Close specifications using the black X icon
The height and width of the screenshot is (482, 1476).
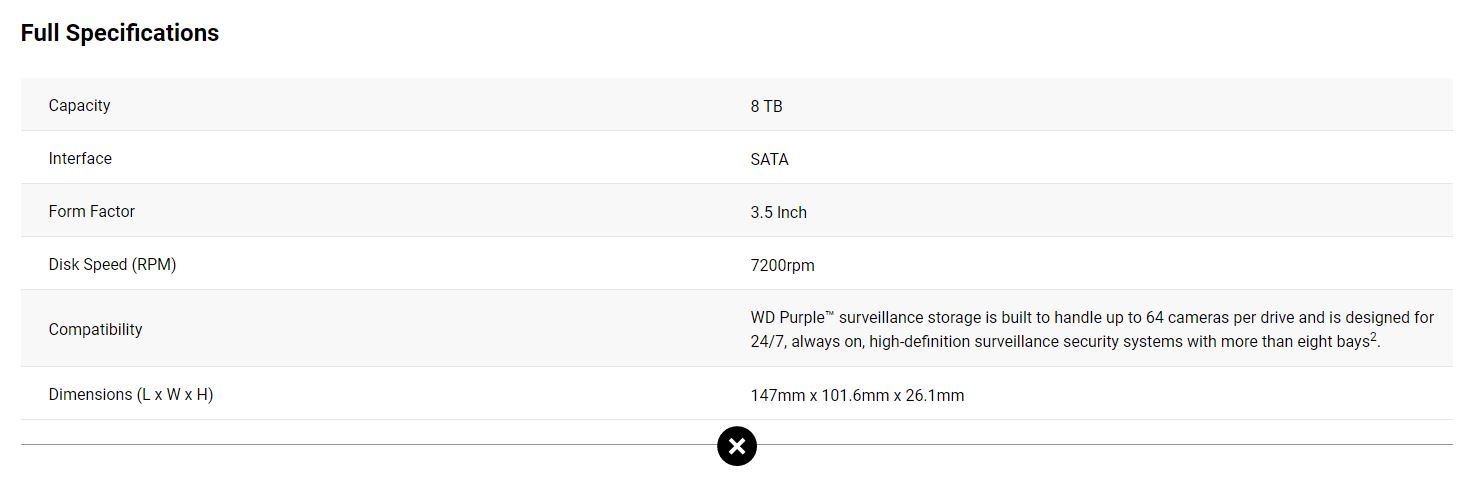pos(737,446)
